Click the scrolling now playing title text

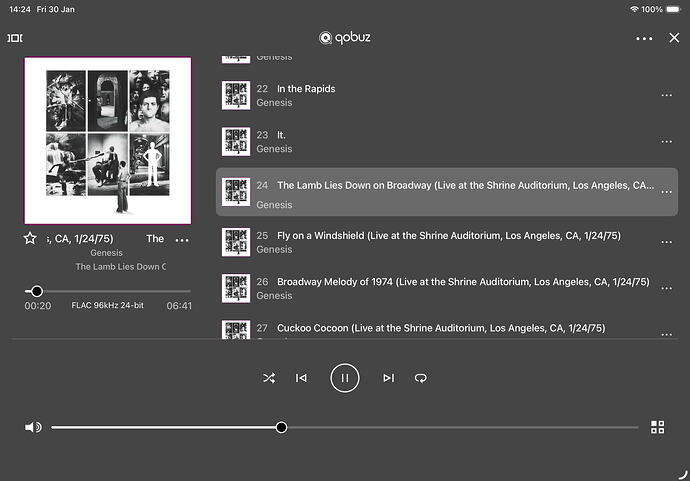tap(106, 239)
